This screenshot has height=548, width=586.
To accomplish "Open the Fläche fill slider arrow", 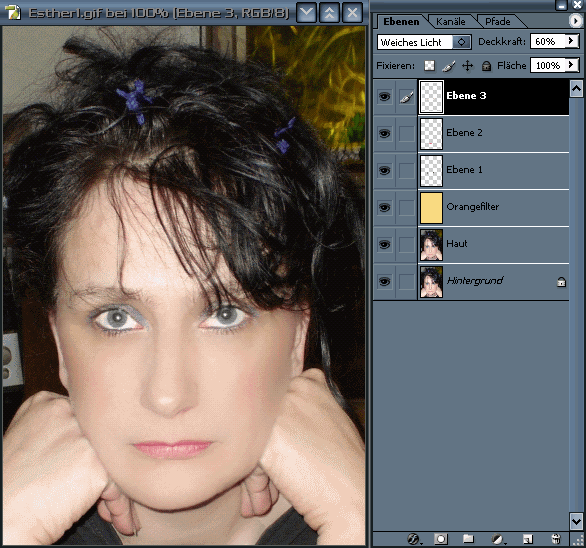I will pyautogui.click(x=571, y=65).
